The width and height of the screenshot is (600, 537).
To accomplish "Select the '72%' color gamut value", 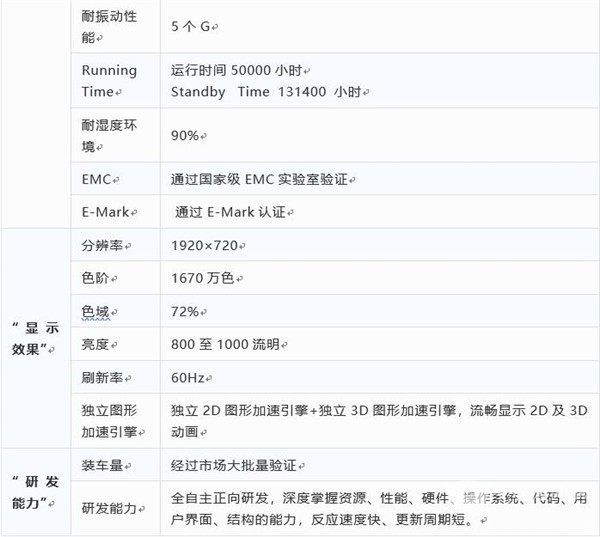I will pos(186,311).
